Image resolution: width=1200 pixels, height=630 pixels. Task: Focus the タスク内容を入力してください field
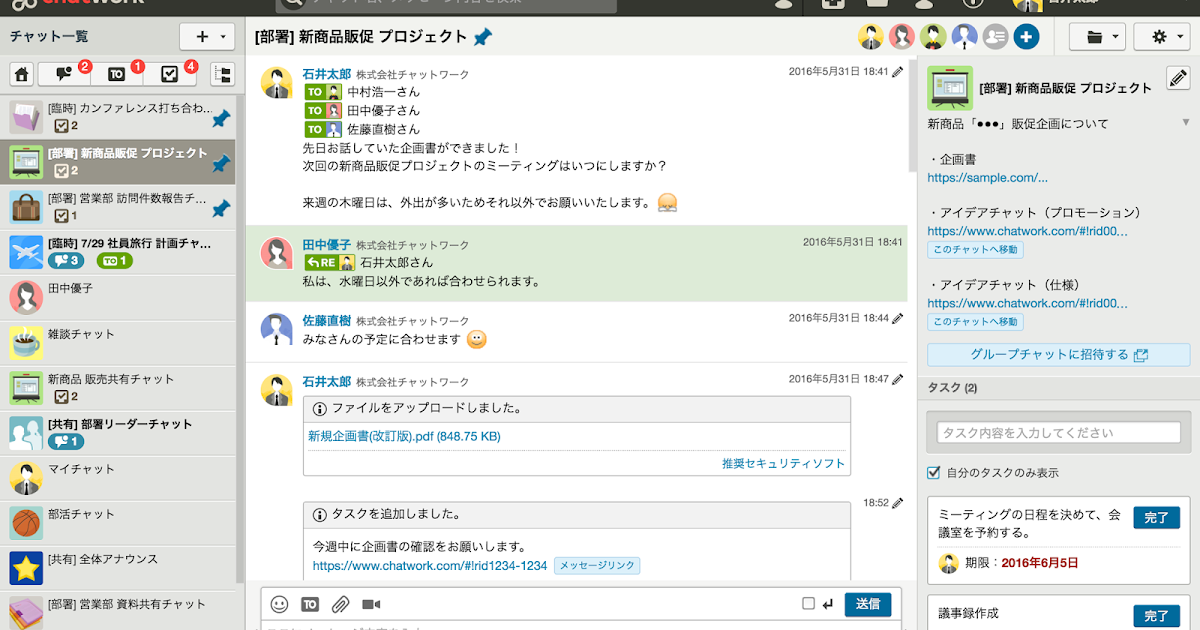tap(1058, 433)
